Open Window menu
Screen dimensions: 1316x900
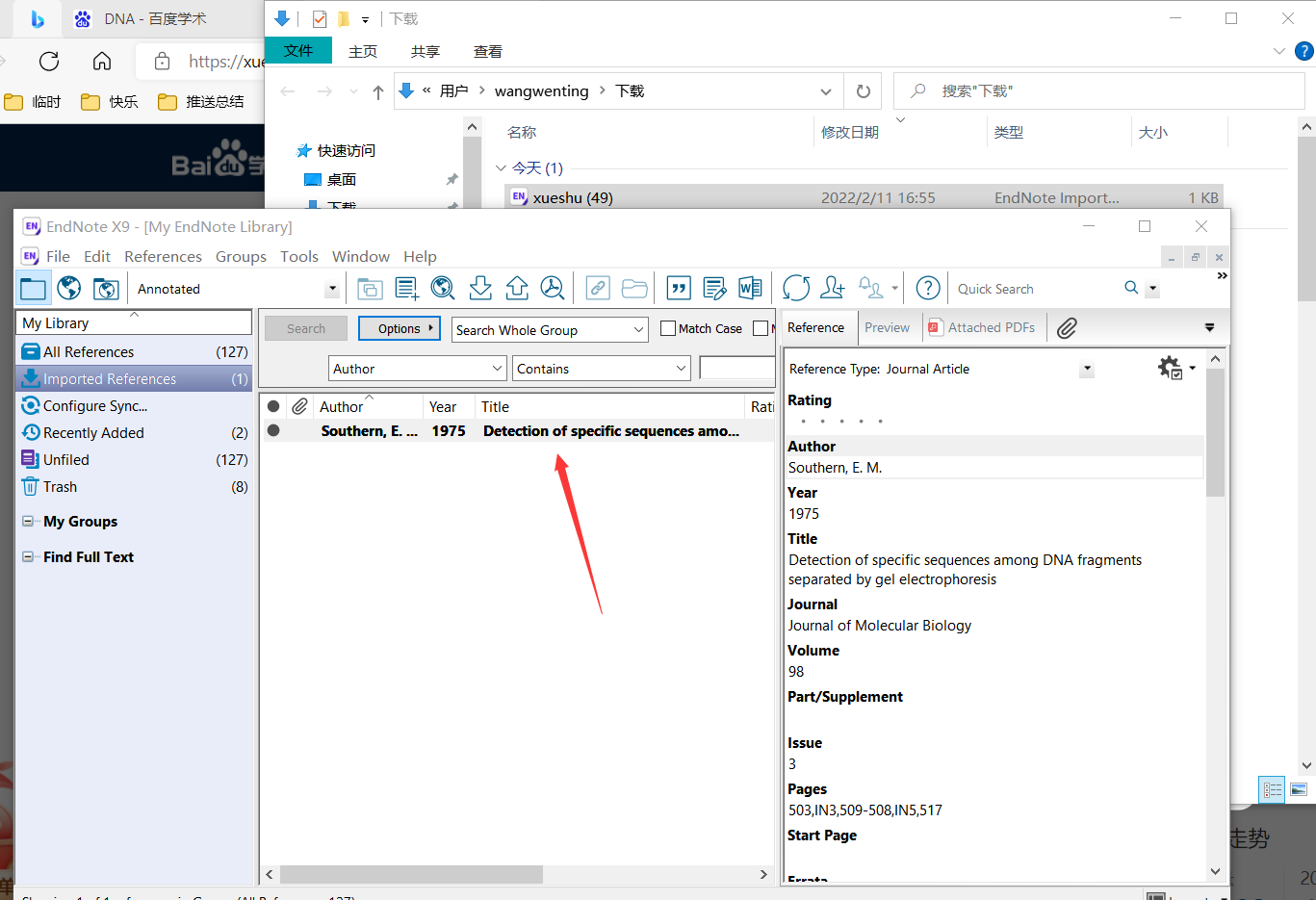coord(361,256)
